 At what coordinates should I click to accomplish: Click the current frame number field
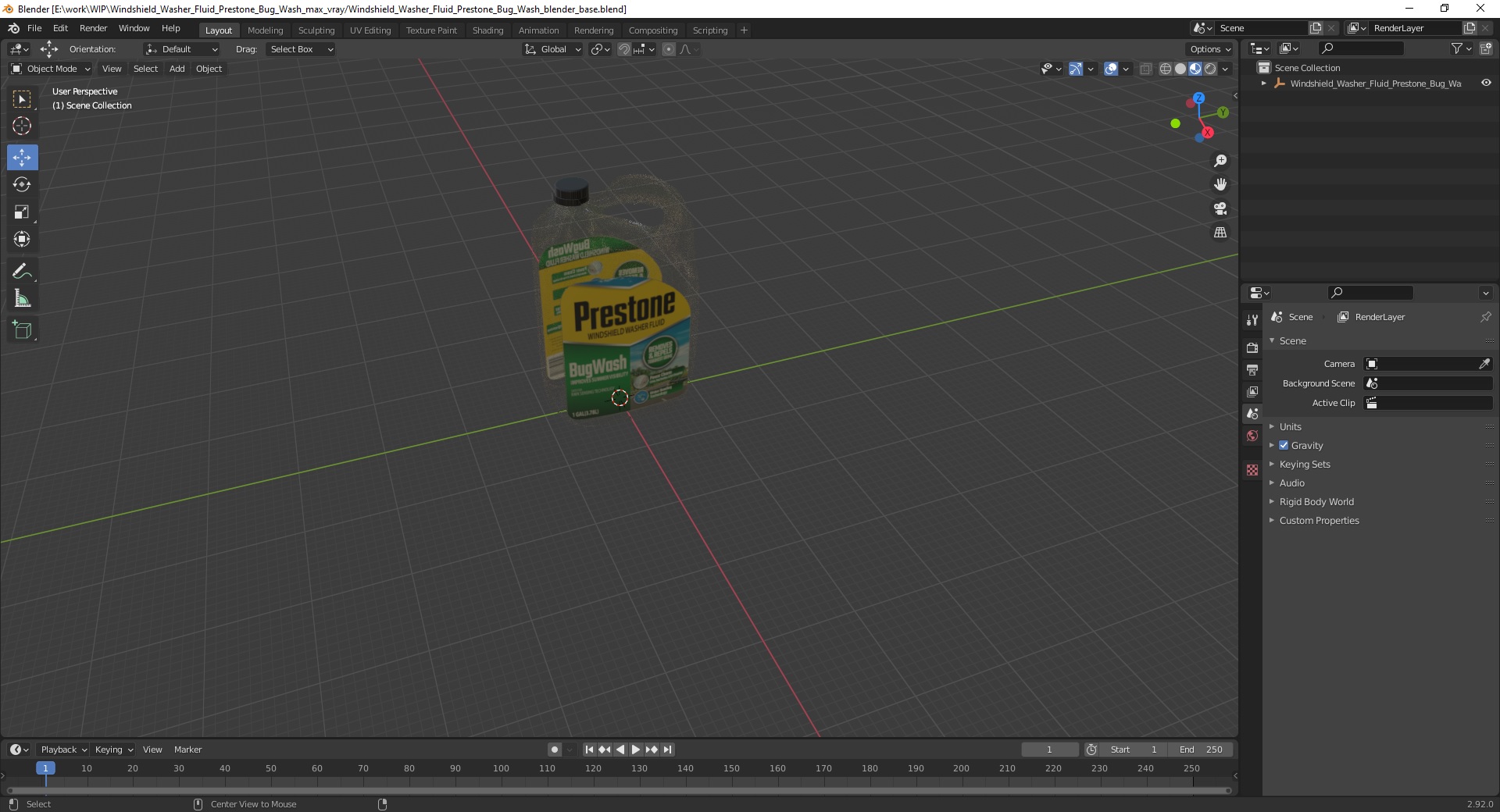pos(1049,750)
